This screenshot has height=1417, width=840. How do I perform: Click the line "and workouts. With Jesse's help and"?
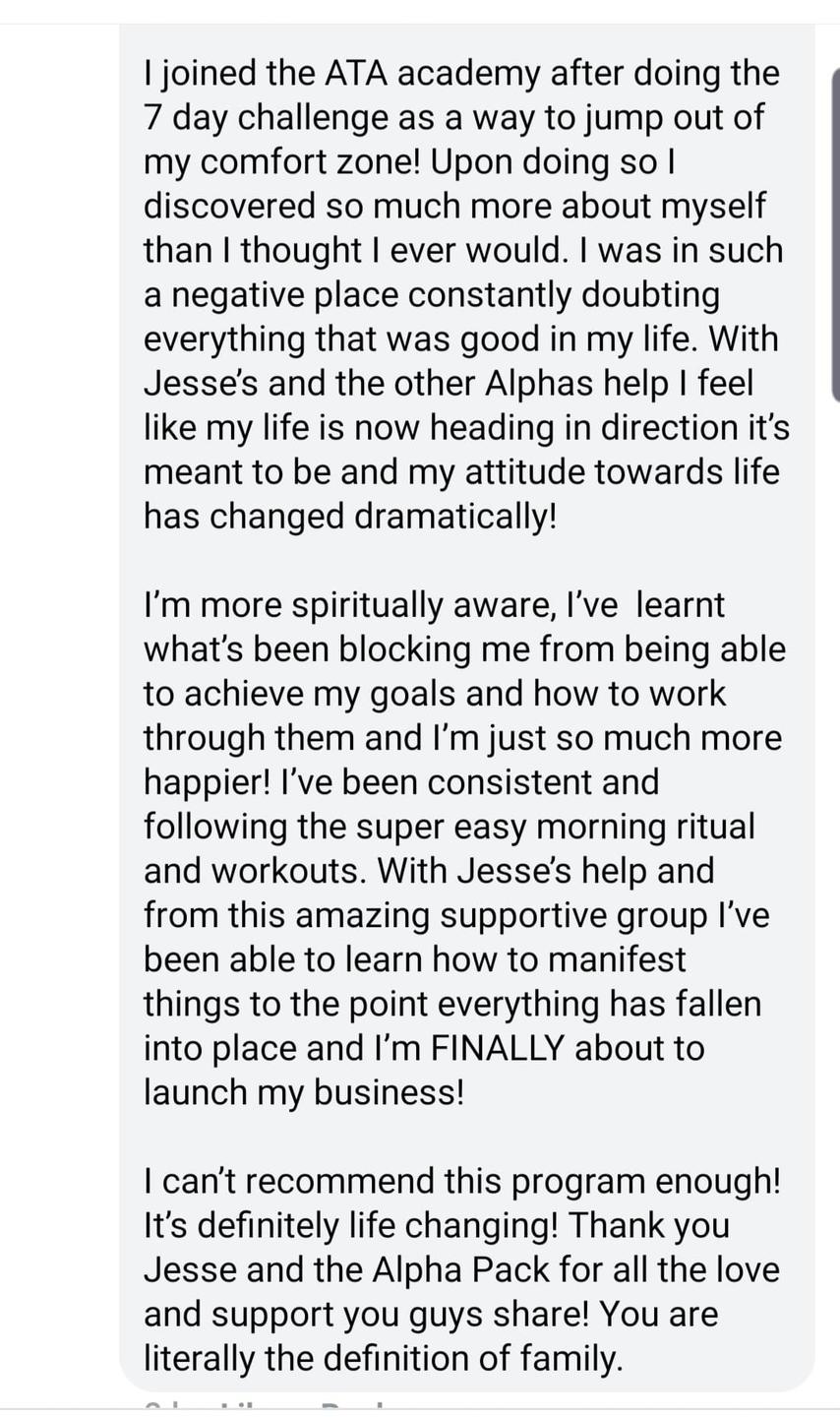coord(429,871)
